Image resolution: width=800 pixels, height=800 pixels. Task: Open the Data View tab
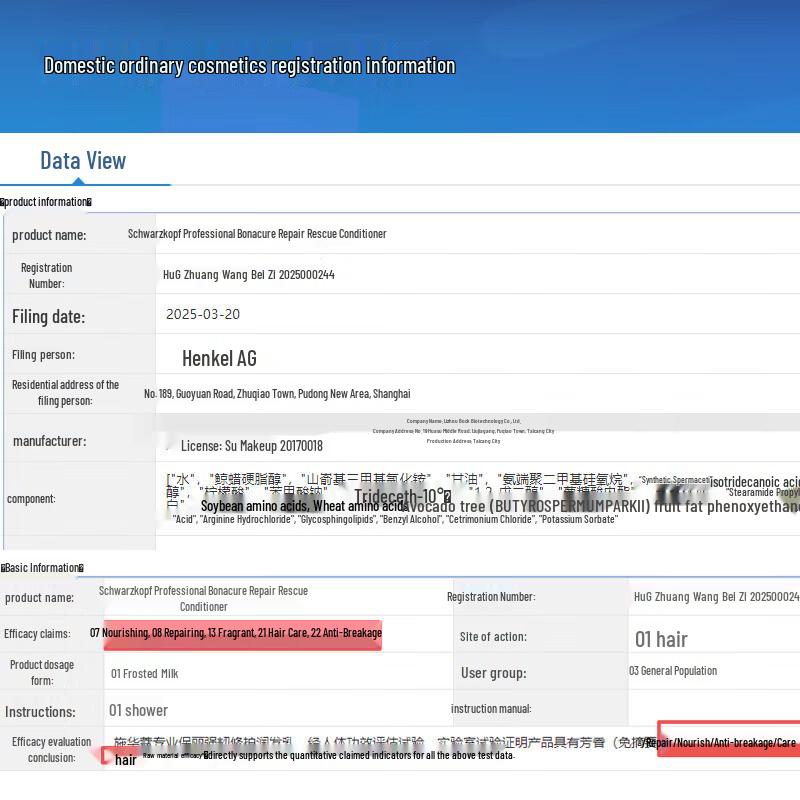83,161
